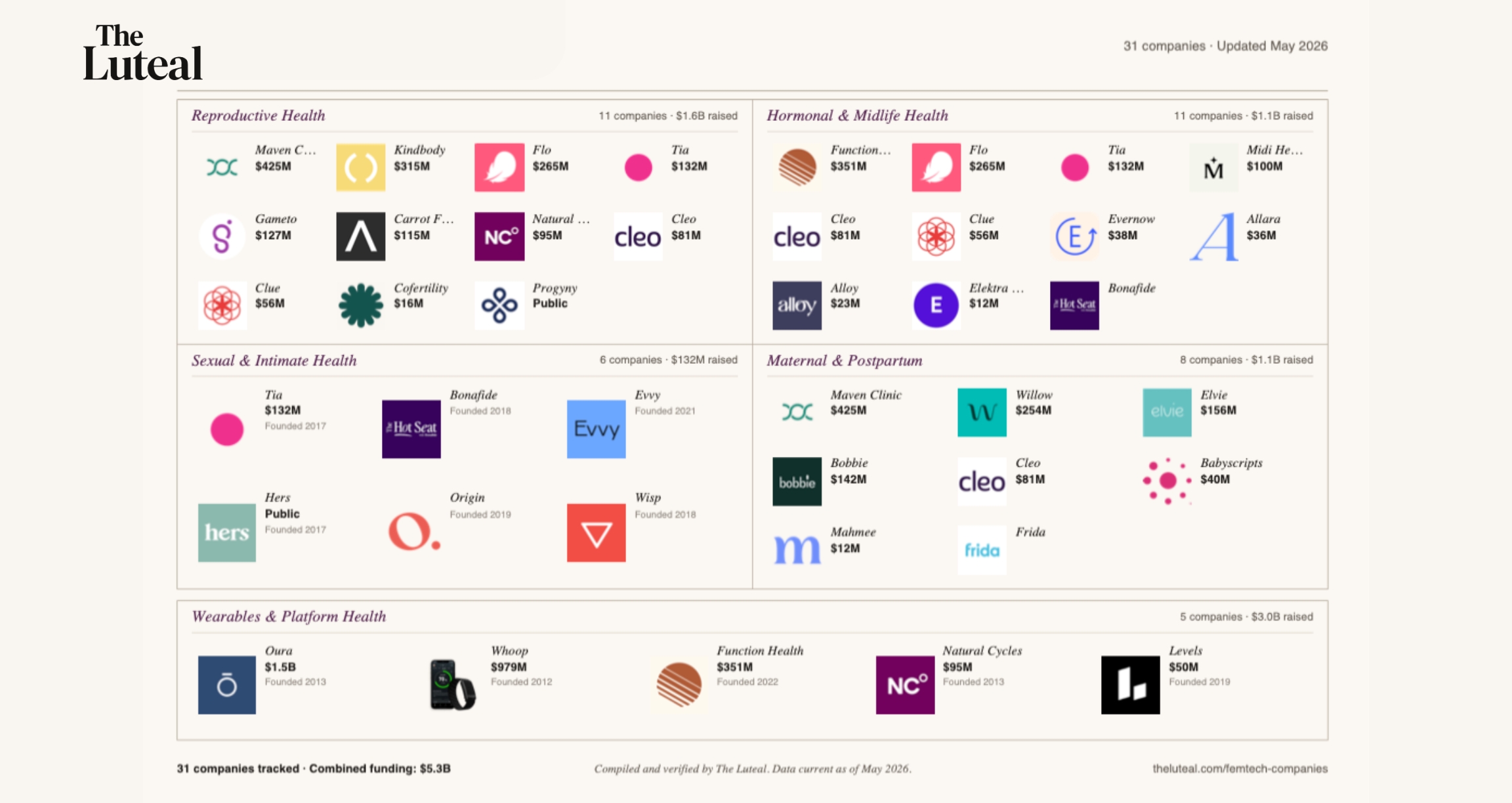The width and height of the screenshot is (1512, 803).
Task: Click '5 companies · $3.0B raised' text
Action: (x=1246, y=617)
